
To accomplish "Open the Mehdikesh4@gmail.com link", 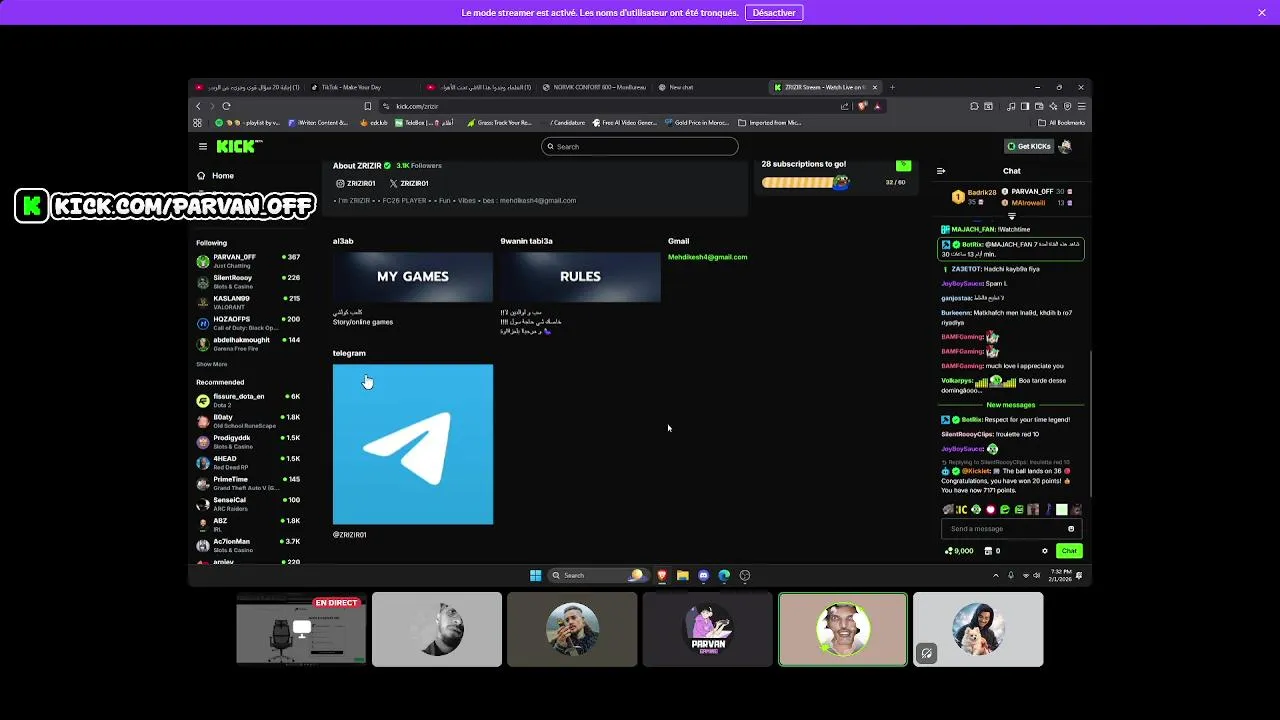I will point(707,257).
